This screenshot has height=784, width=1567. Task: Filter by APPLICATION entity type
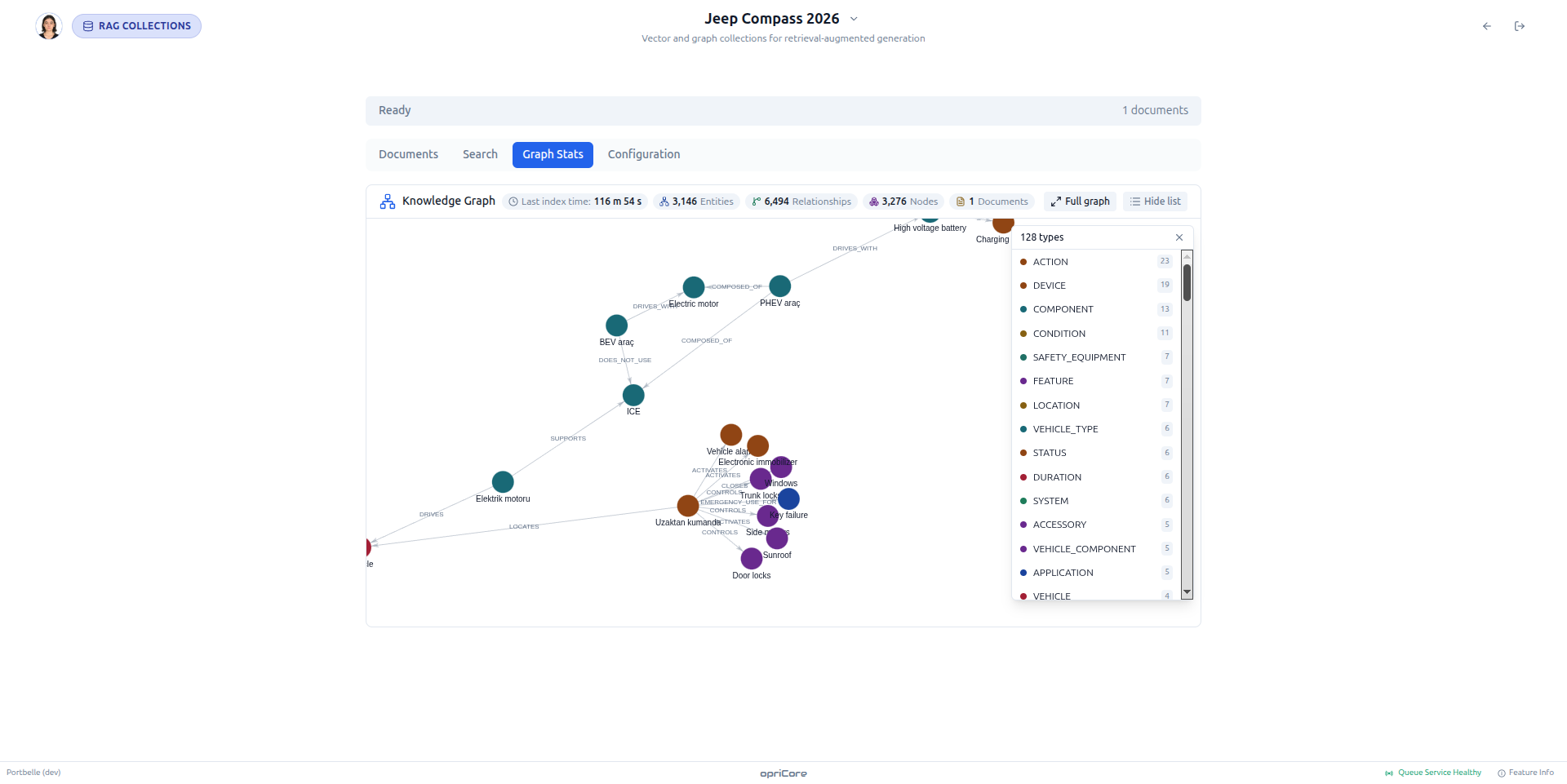(1096, 573)
